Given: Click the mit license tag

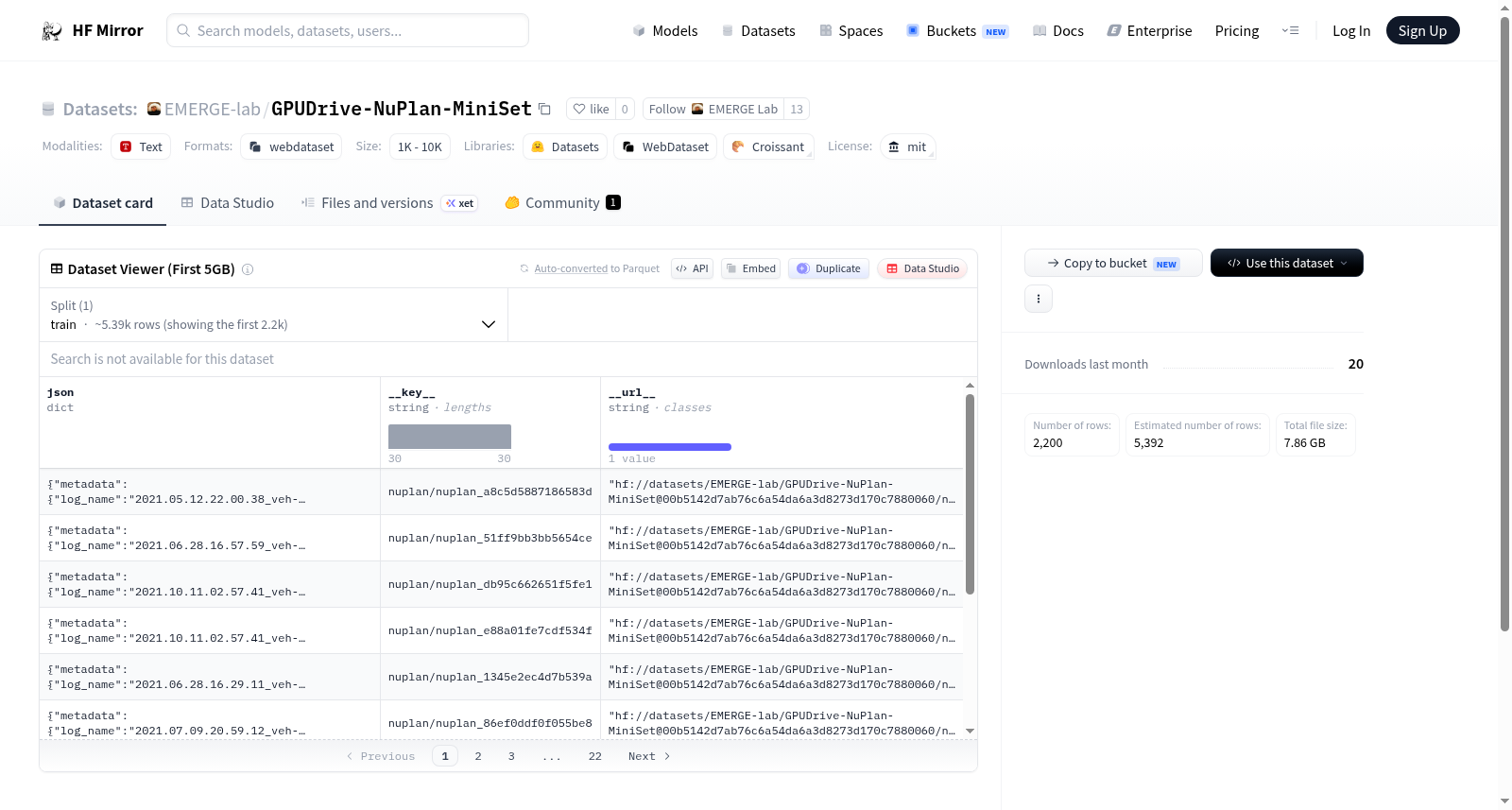Looking at the screenshot, I should [907, 146].
